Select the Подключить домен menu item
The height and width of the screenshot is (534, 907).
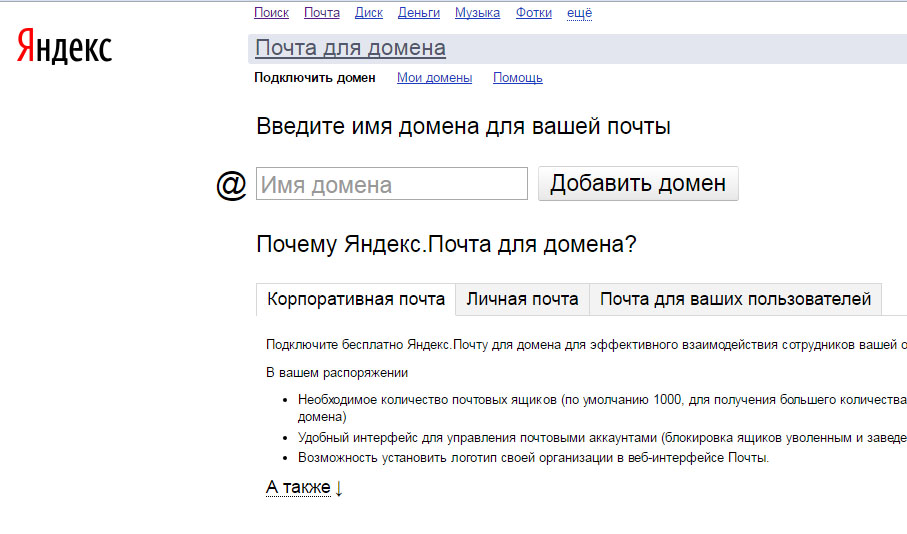(x=315, y=78)
